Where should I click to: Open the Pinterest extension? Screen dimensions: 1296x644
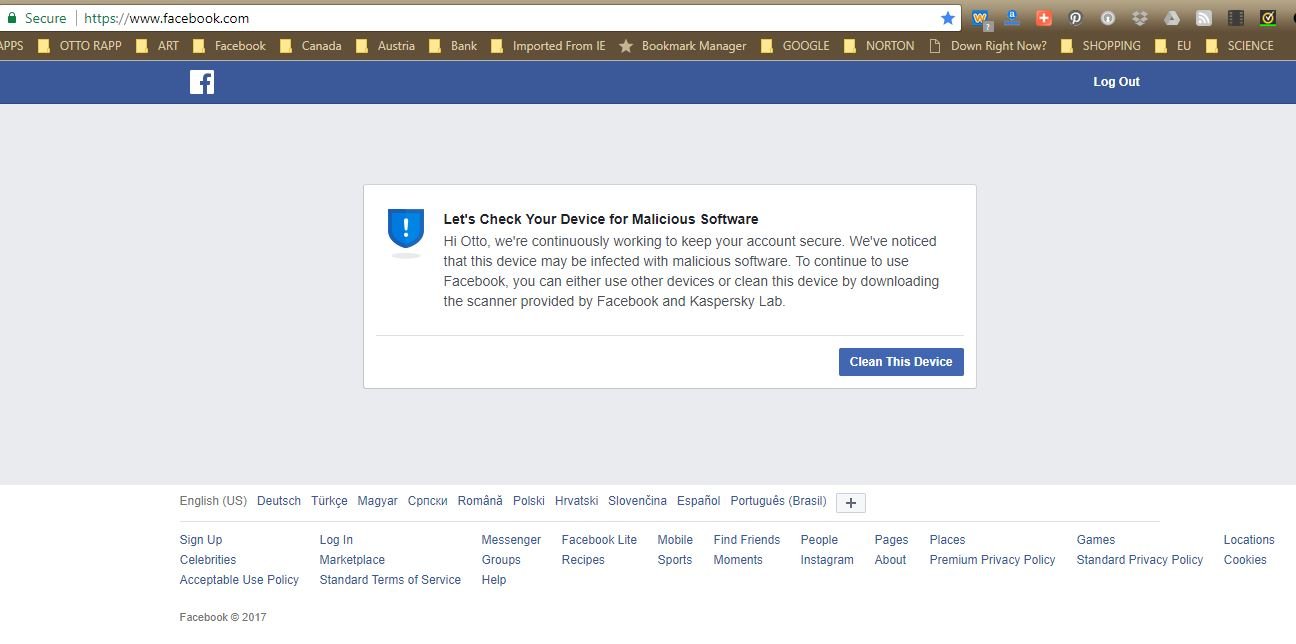tap(1076, 18)
